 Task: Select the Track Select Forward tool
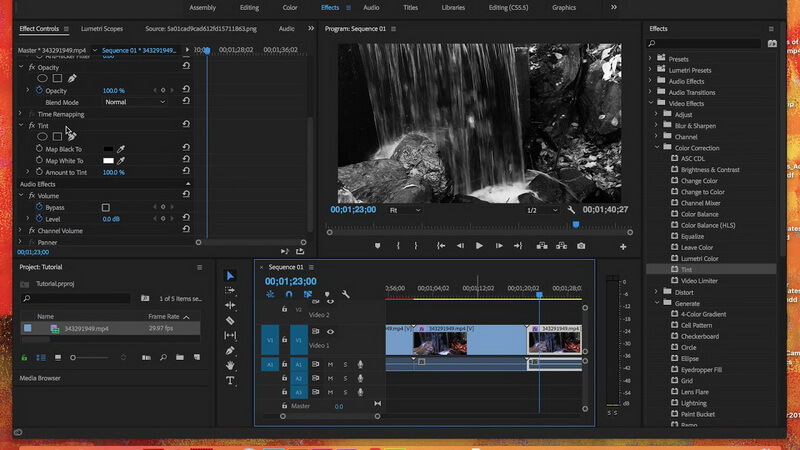pos(230,290)
